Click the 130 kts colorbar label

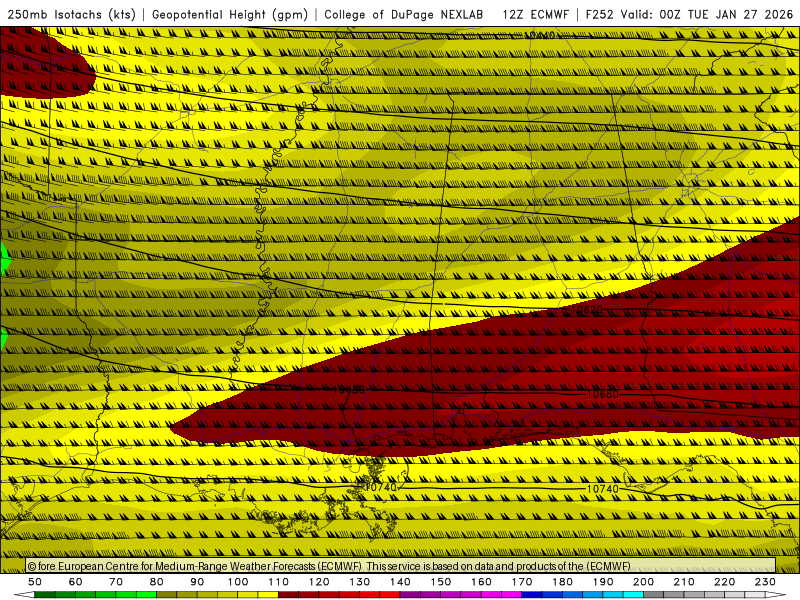(360, 582)
